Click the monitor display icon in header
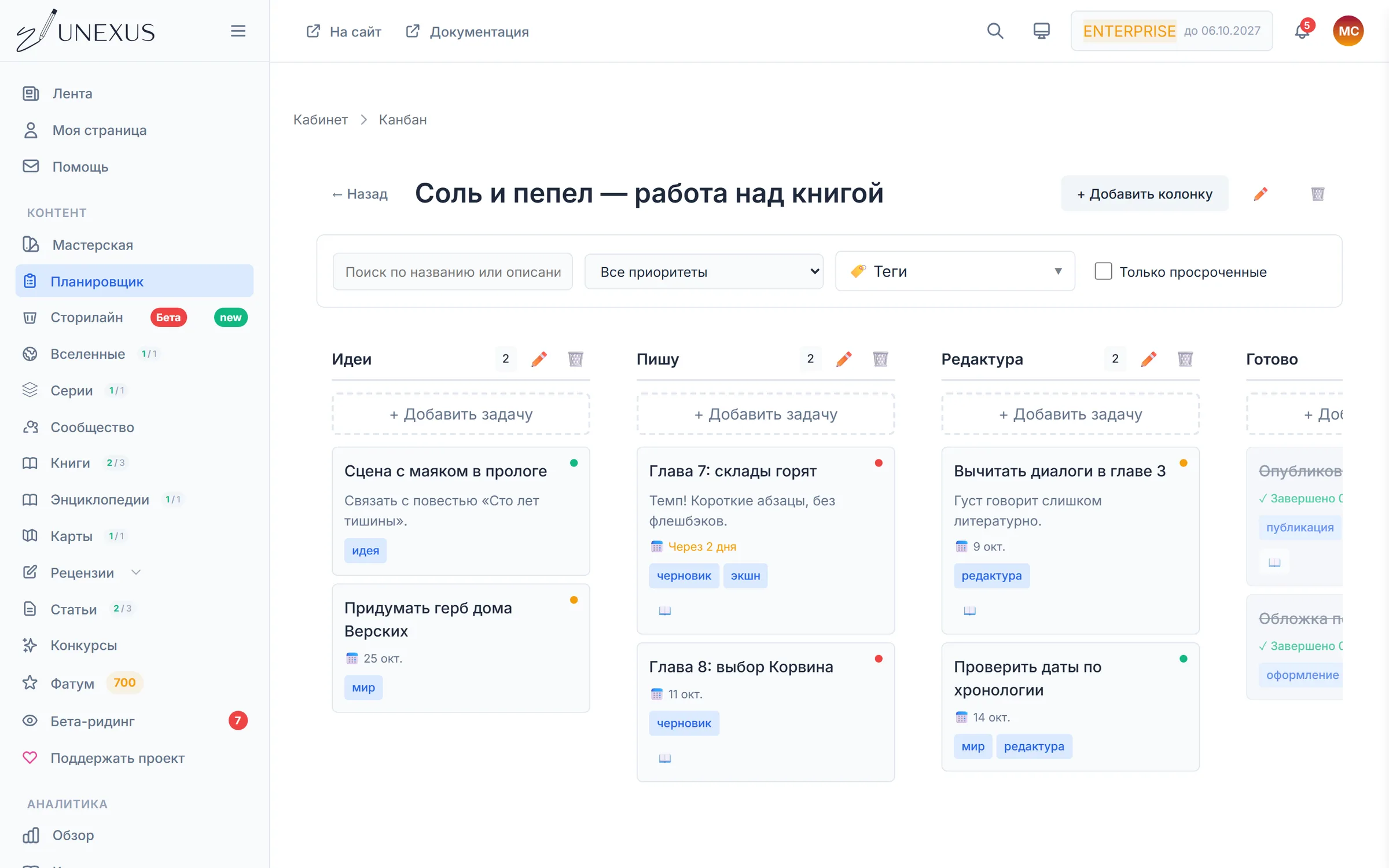This screenshot has width=1389, height=868. pyautogui.click(x=1041, y=31)
